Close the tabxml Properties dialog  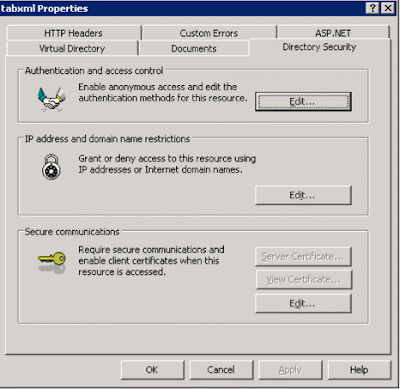click(388, 8)
